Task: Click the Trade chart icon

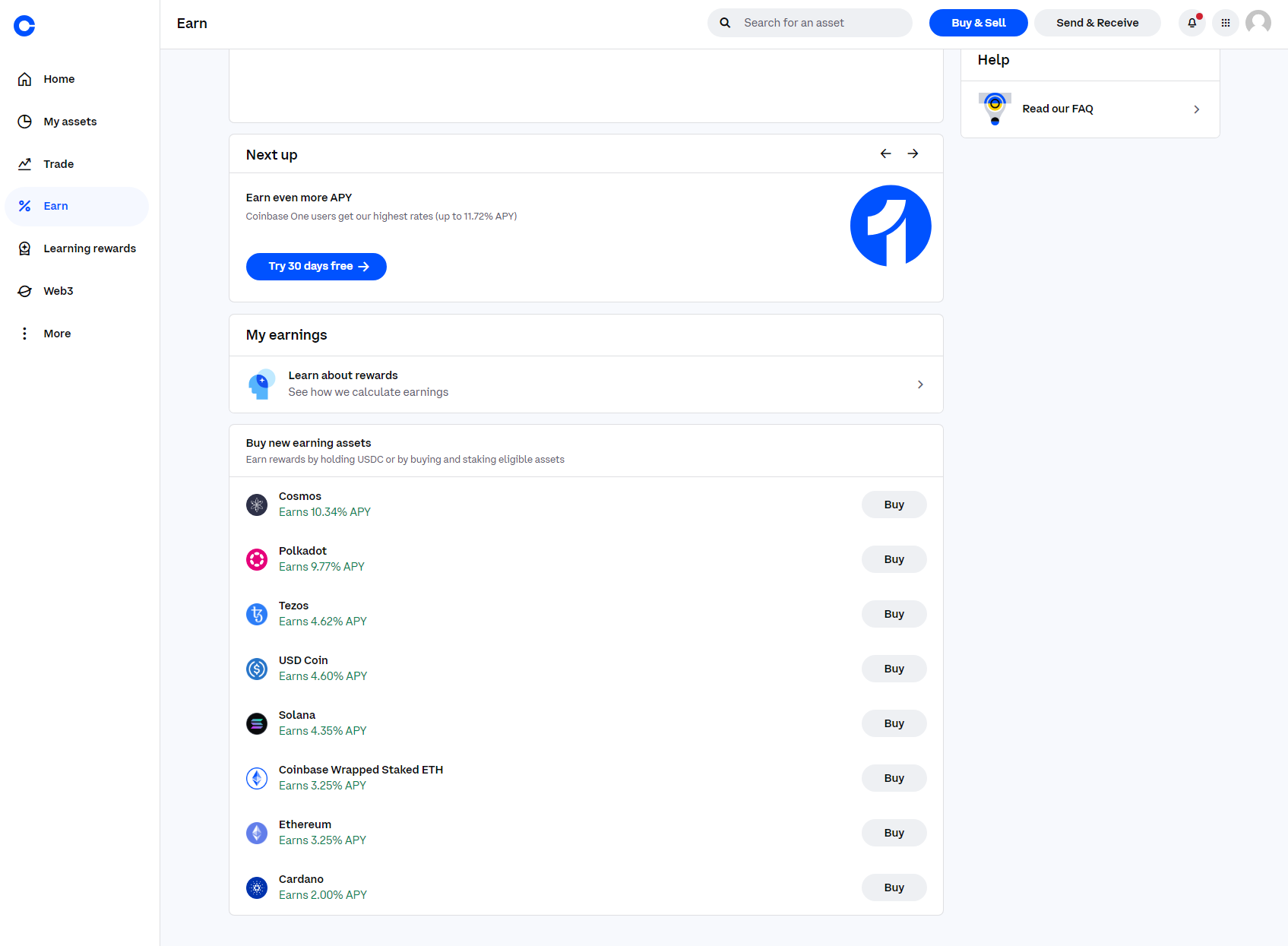Action: [x=24, y=164]
